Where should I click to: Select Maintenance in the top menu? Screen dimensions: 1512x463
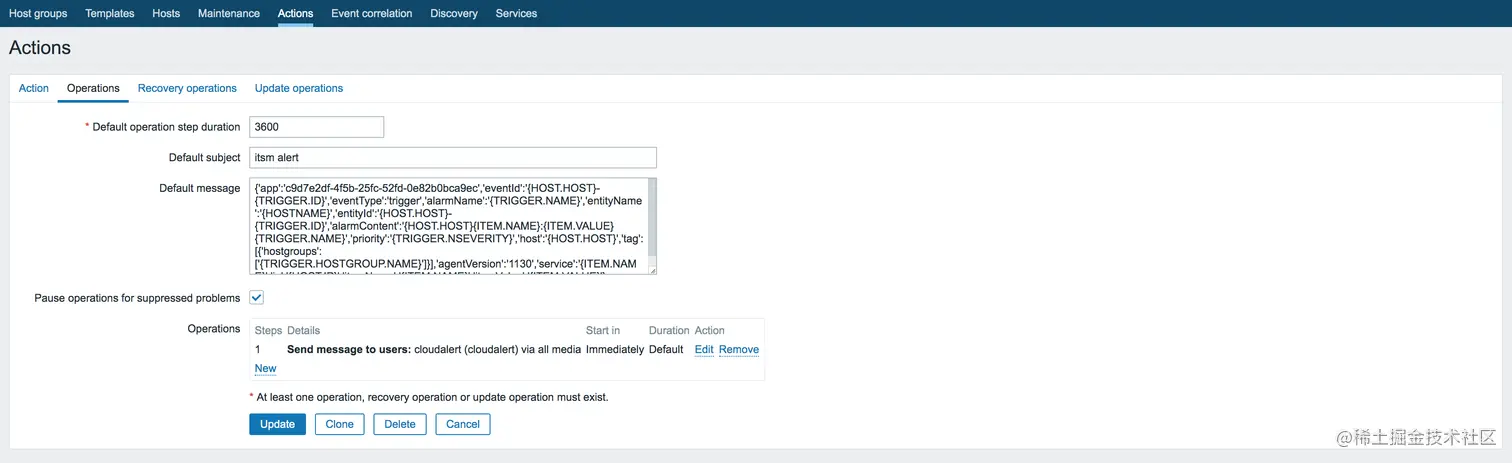[229, 13]
